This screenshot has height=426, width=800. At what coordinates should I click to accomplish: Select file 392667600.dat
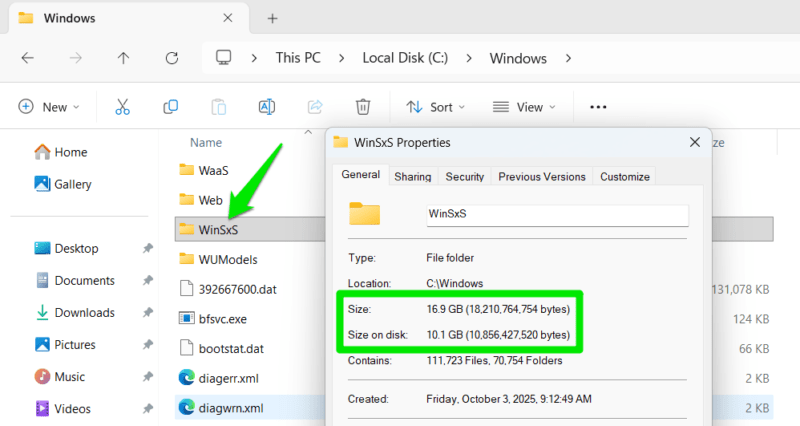pos(228,289)
